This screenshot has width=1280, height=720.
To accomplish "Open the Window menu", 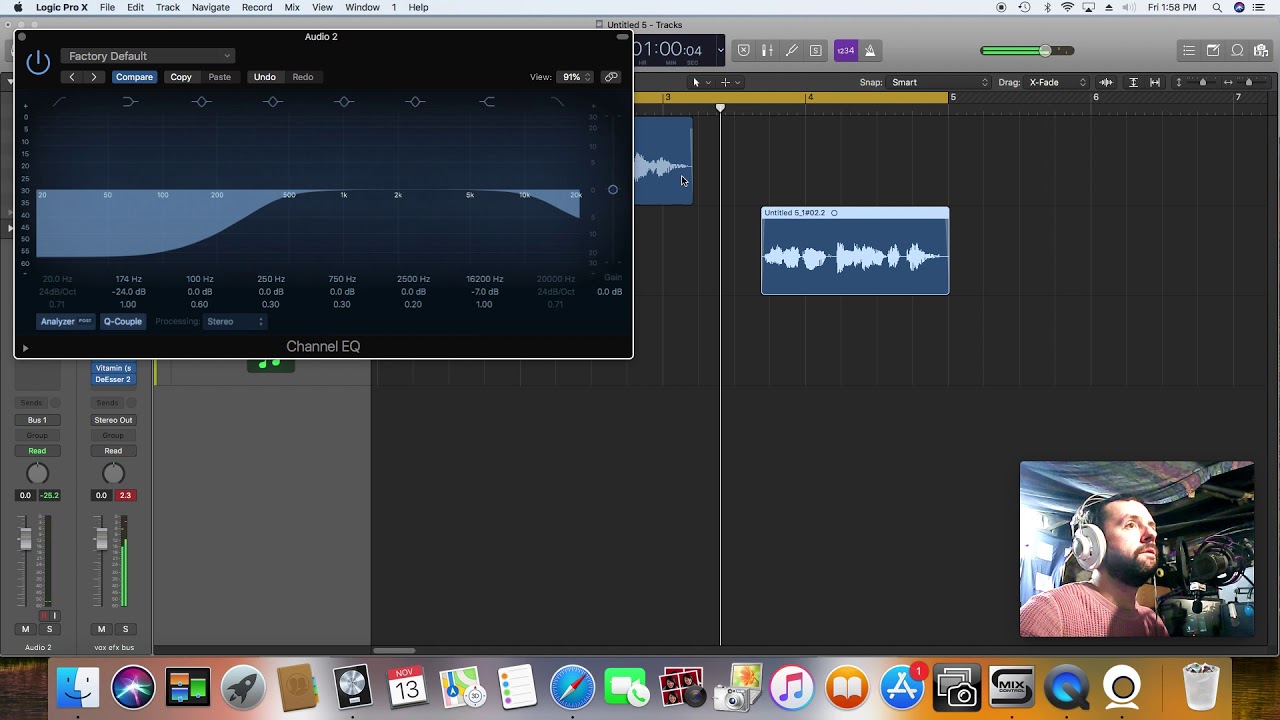I will click(362, 7).
